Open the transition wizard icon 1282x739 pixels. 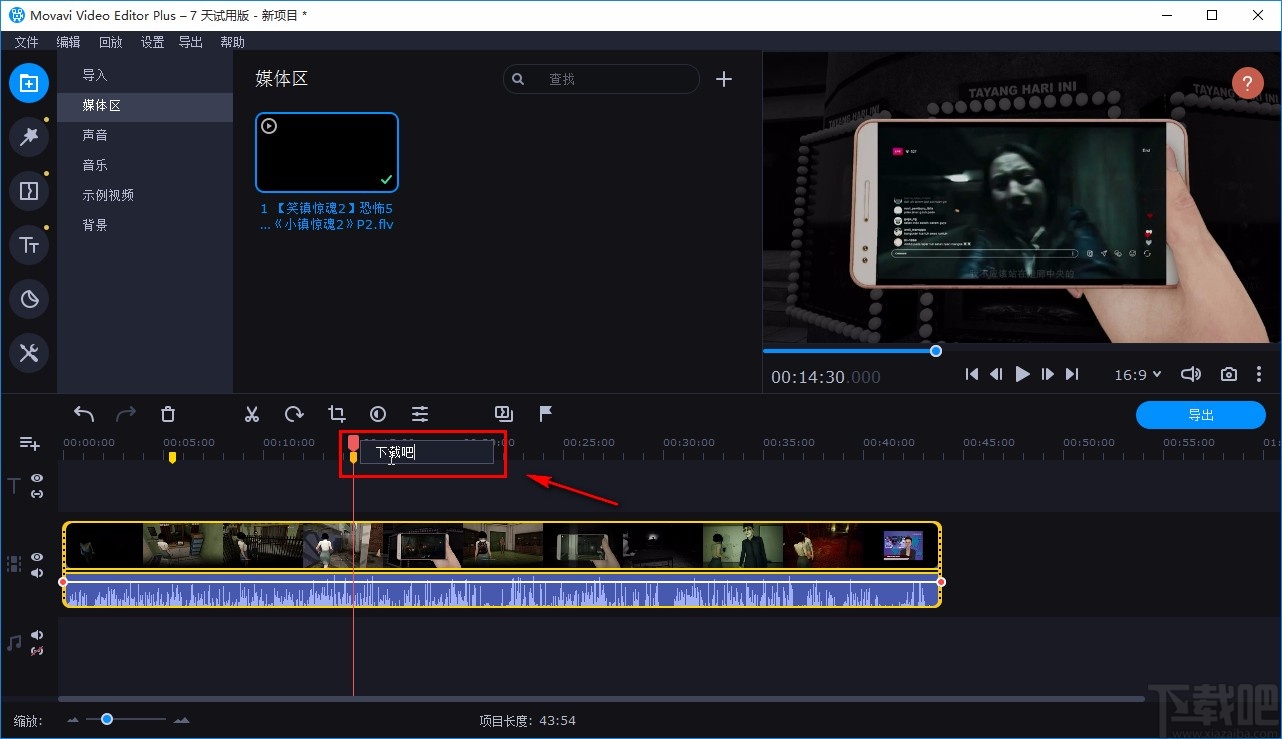(x=504, y=413)
